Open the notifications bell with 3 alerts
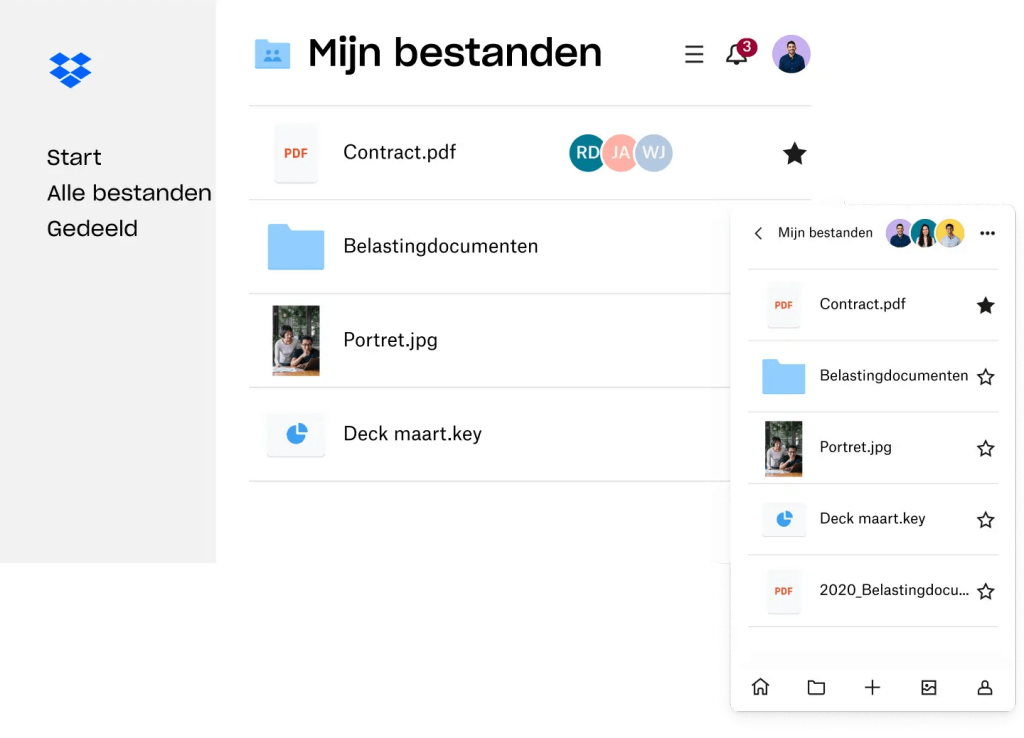This screenshot has height=738, width=1024. coord(739,53)
